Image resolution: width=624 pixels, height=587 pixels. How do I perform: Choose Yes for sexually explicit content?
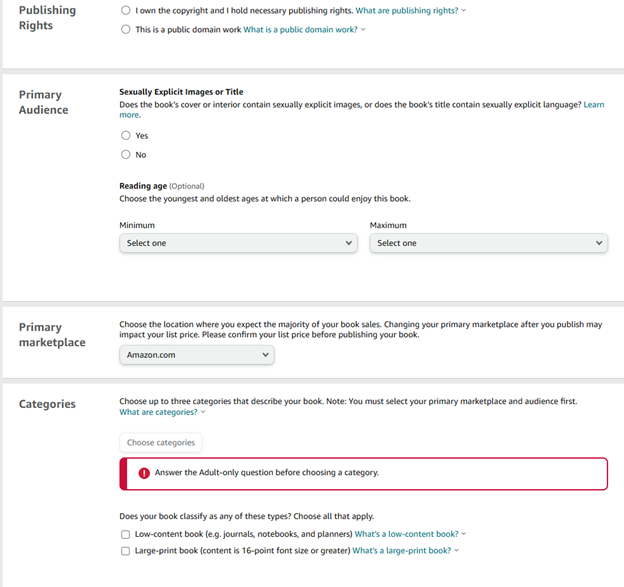(x=126, y=136)
